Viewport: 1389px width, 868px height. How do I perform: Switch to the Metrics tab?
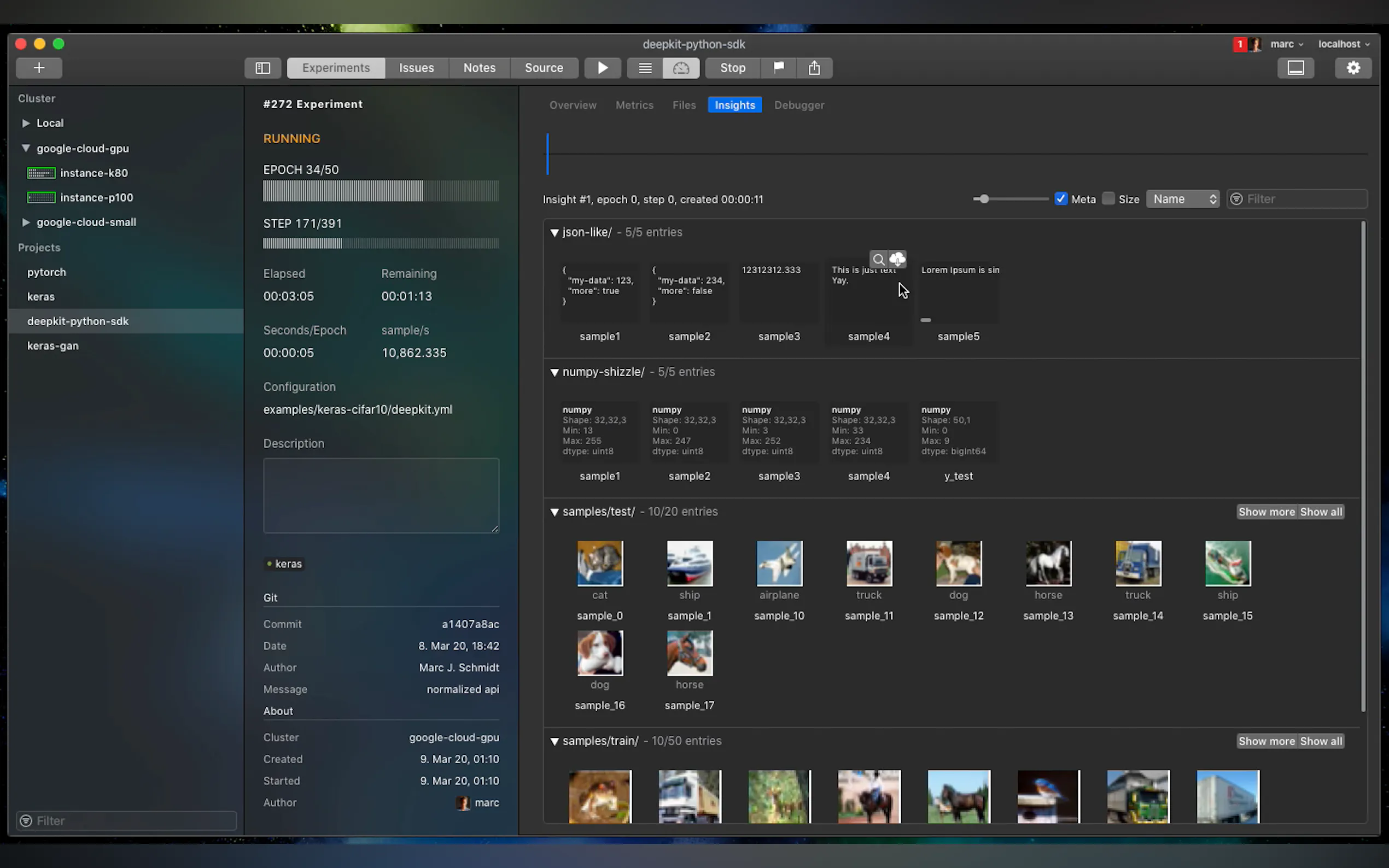(x=634, y=105)
